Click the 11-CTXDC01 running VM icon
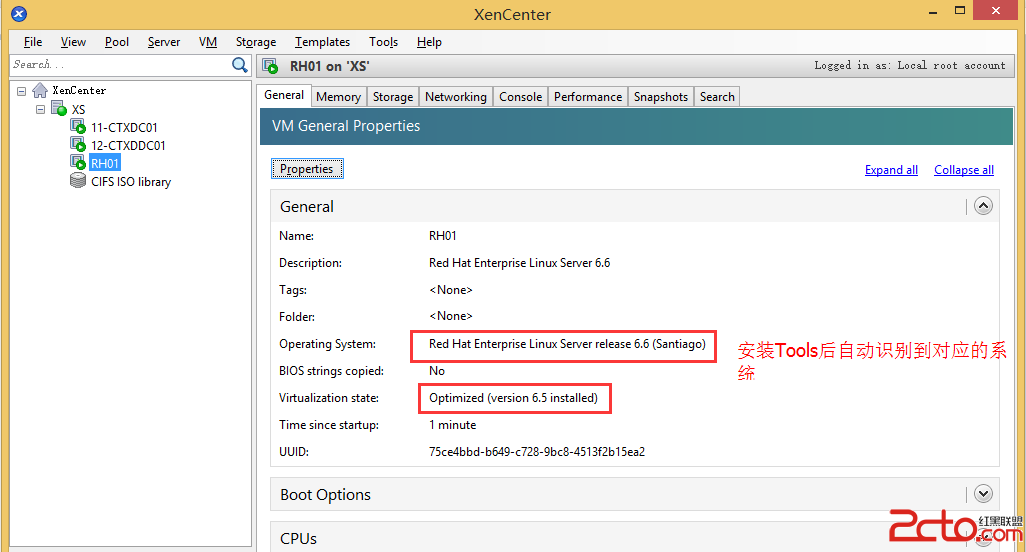The image size is (1026, 552). tap(78, 126)
